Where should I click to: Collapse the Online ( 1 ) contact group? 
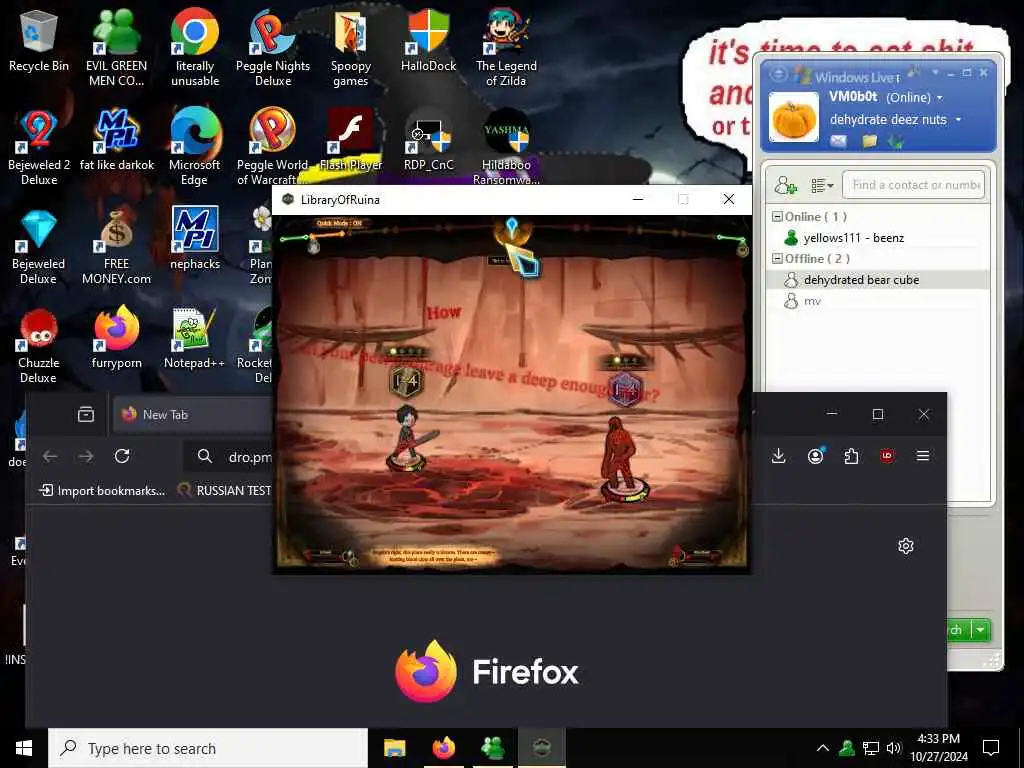tap(777, 216)
